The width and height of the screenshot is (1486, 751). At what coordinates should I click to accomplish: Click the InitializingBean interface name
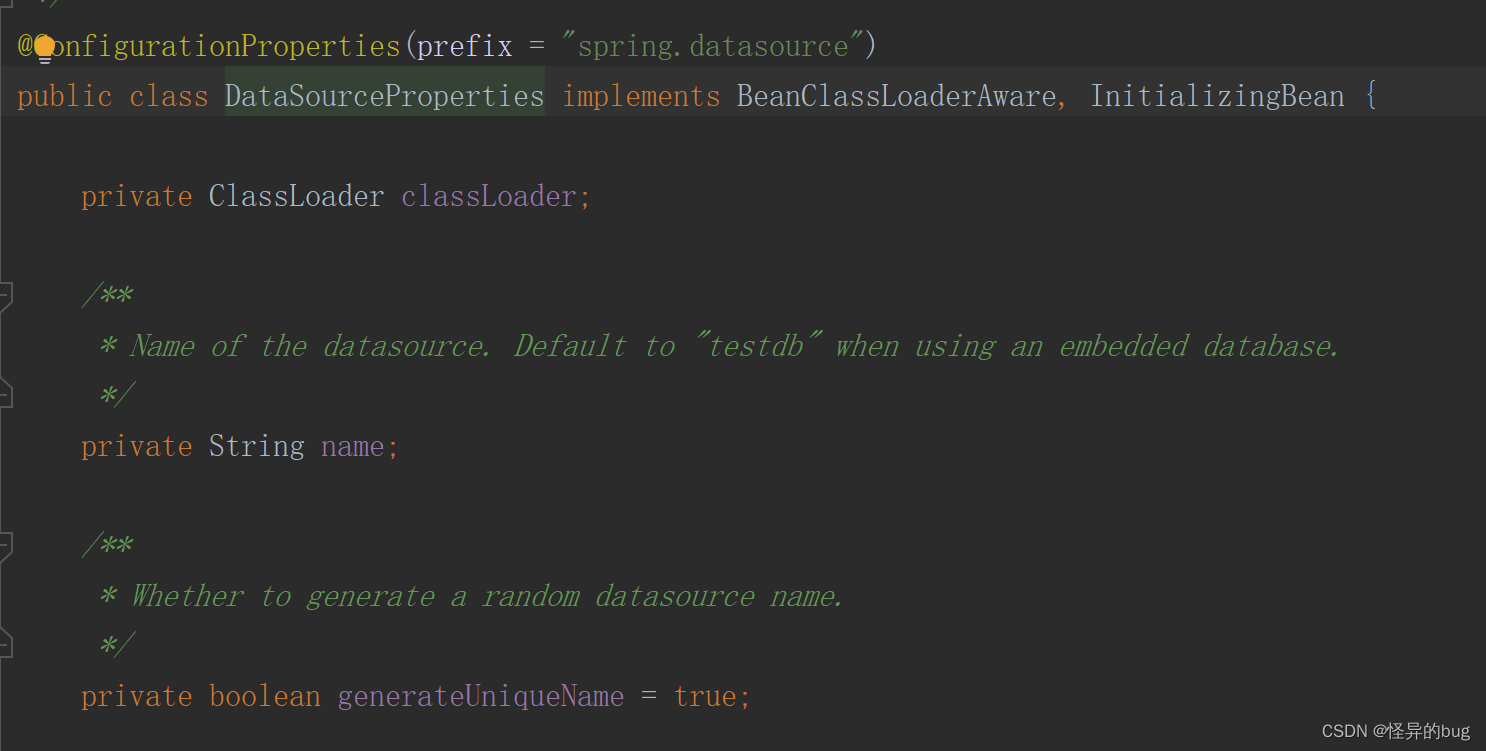click(1217, 96)
